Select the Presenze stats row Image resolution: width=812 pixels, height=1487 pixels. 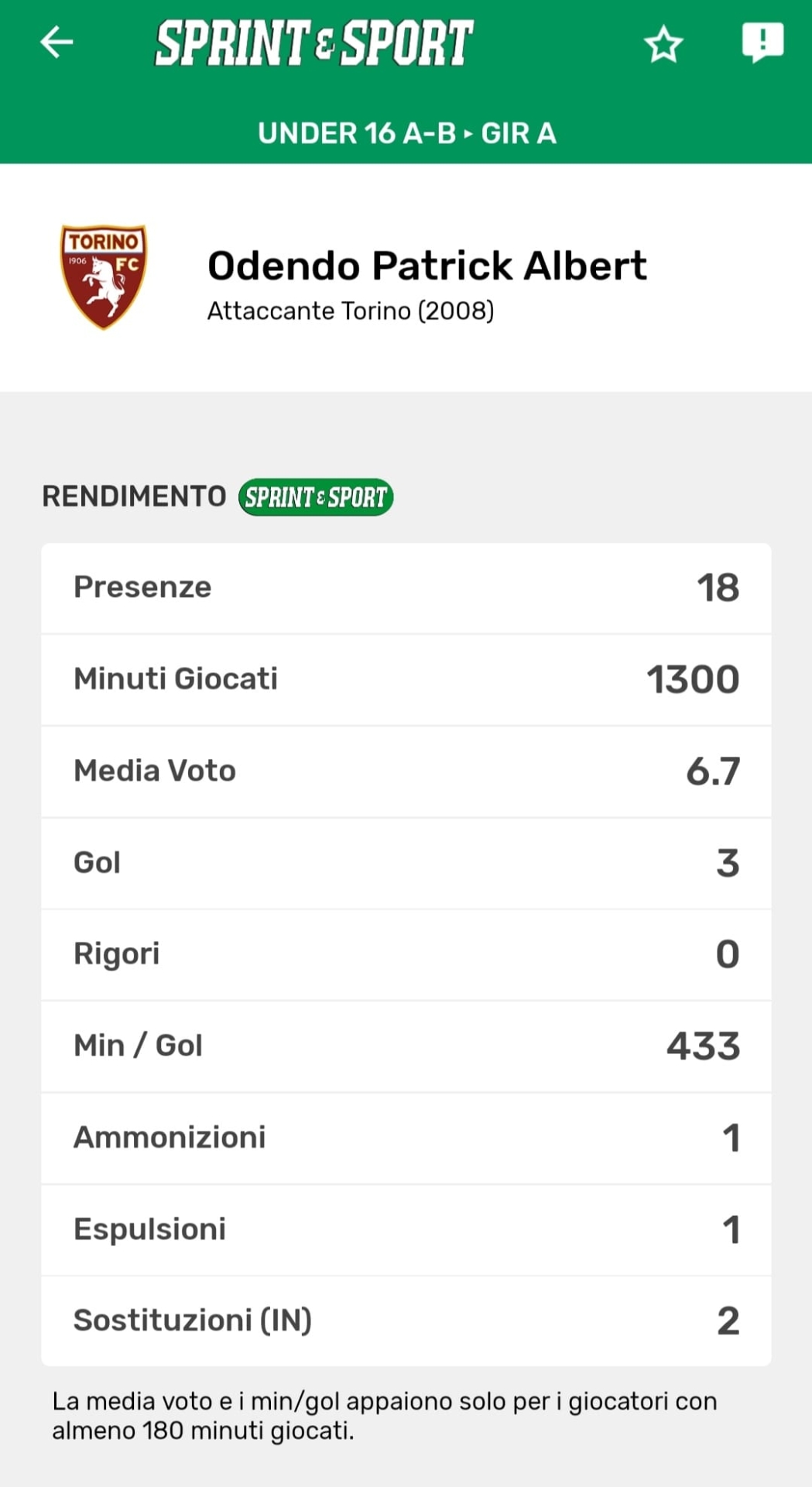pyautogui.click(x=406, y=588)
